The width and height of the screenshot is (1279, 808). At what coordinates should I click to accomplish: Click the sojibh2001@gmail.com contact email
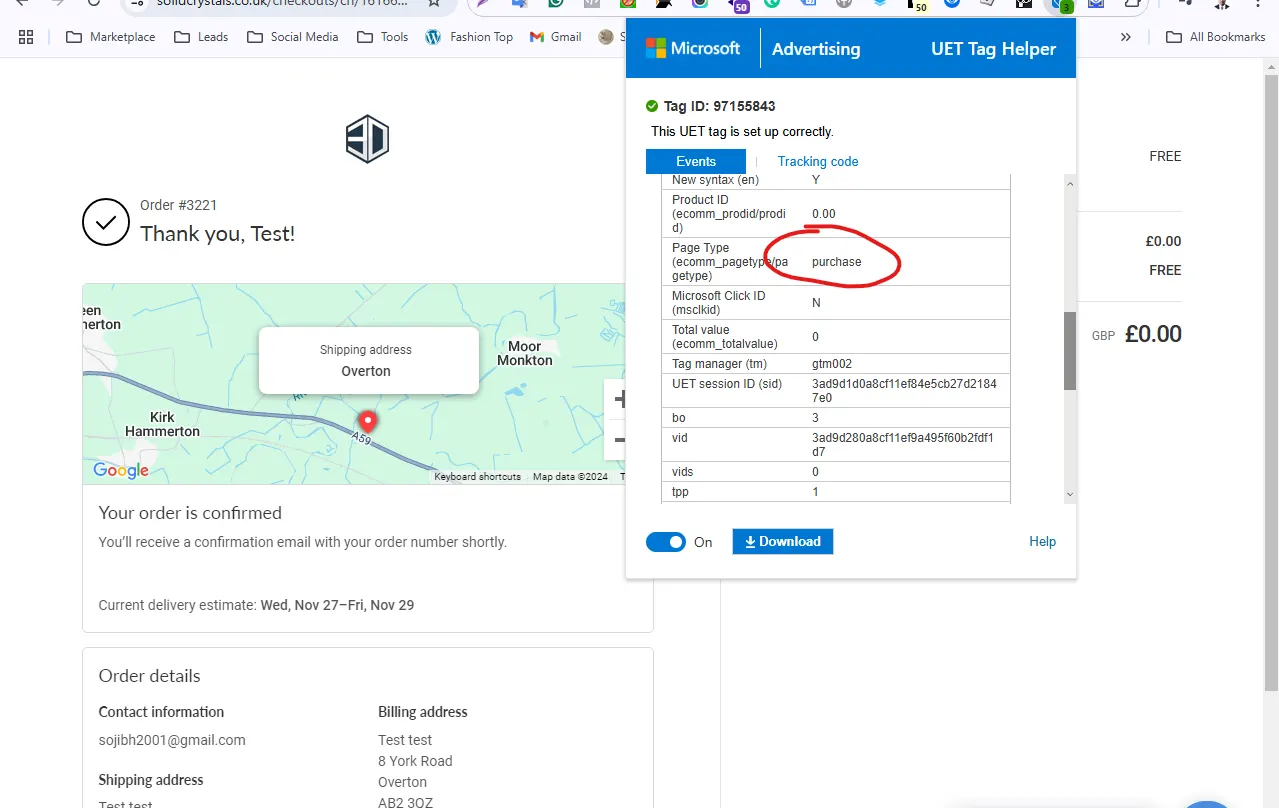(172, 740)
